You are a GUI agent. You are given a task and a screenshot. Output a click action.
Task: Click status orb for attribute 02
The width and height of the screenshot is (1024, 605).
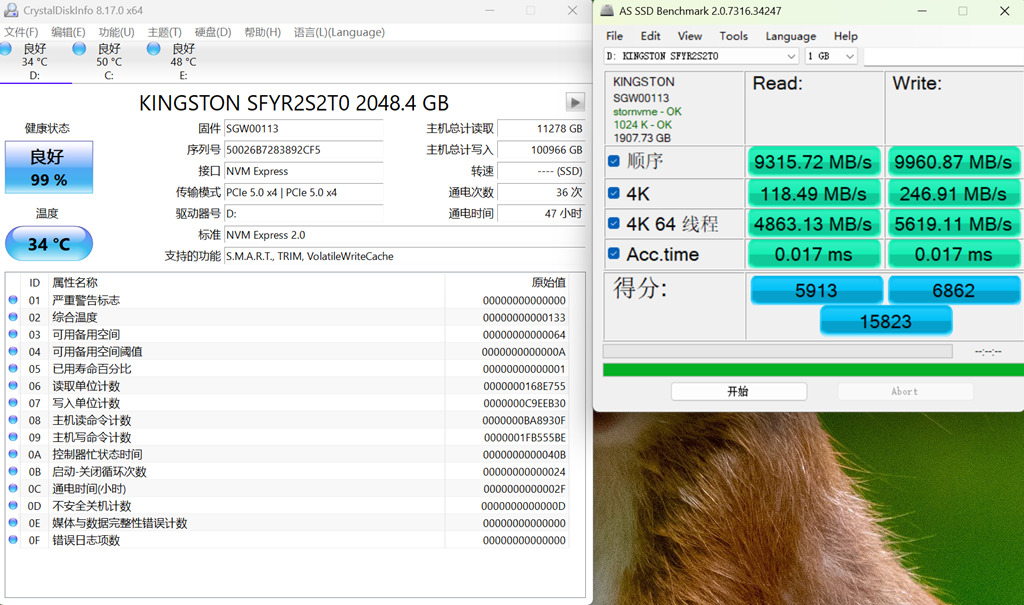pos(13,317)
